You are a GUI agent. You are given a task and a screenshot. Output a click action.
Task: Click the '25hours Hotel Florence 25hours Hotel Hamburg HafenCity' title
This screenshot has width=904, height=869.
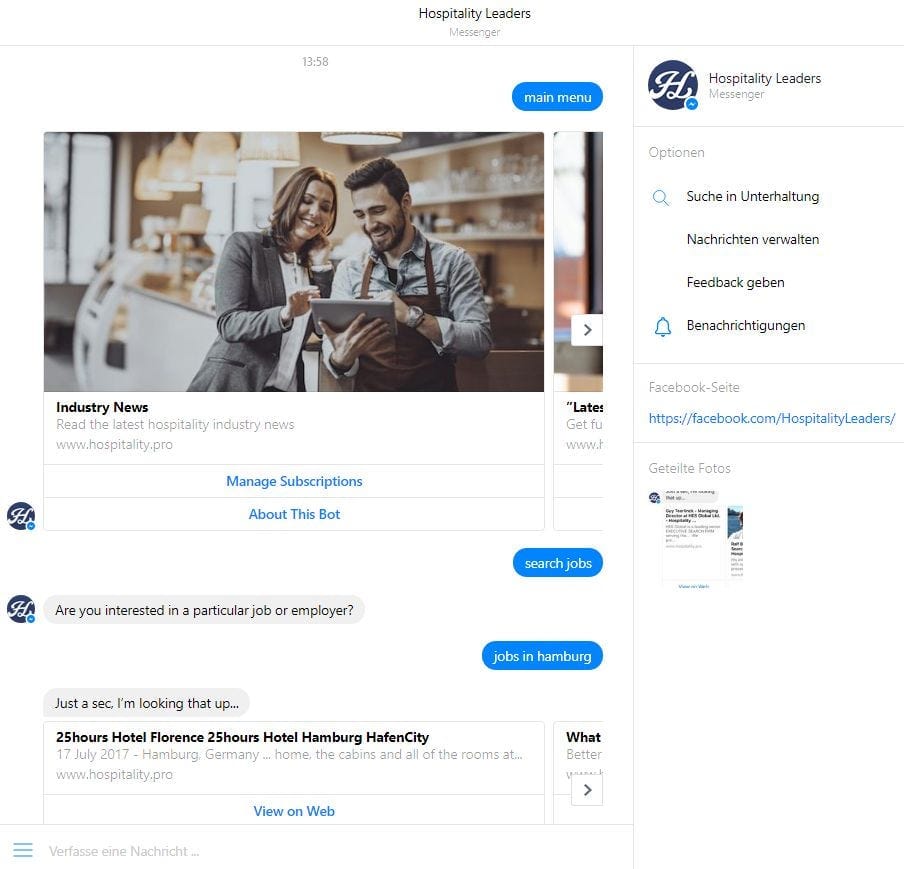pyautogui.click(x=242, y=737)
